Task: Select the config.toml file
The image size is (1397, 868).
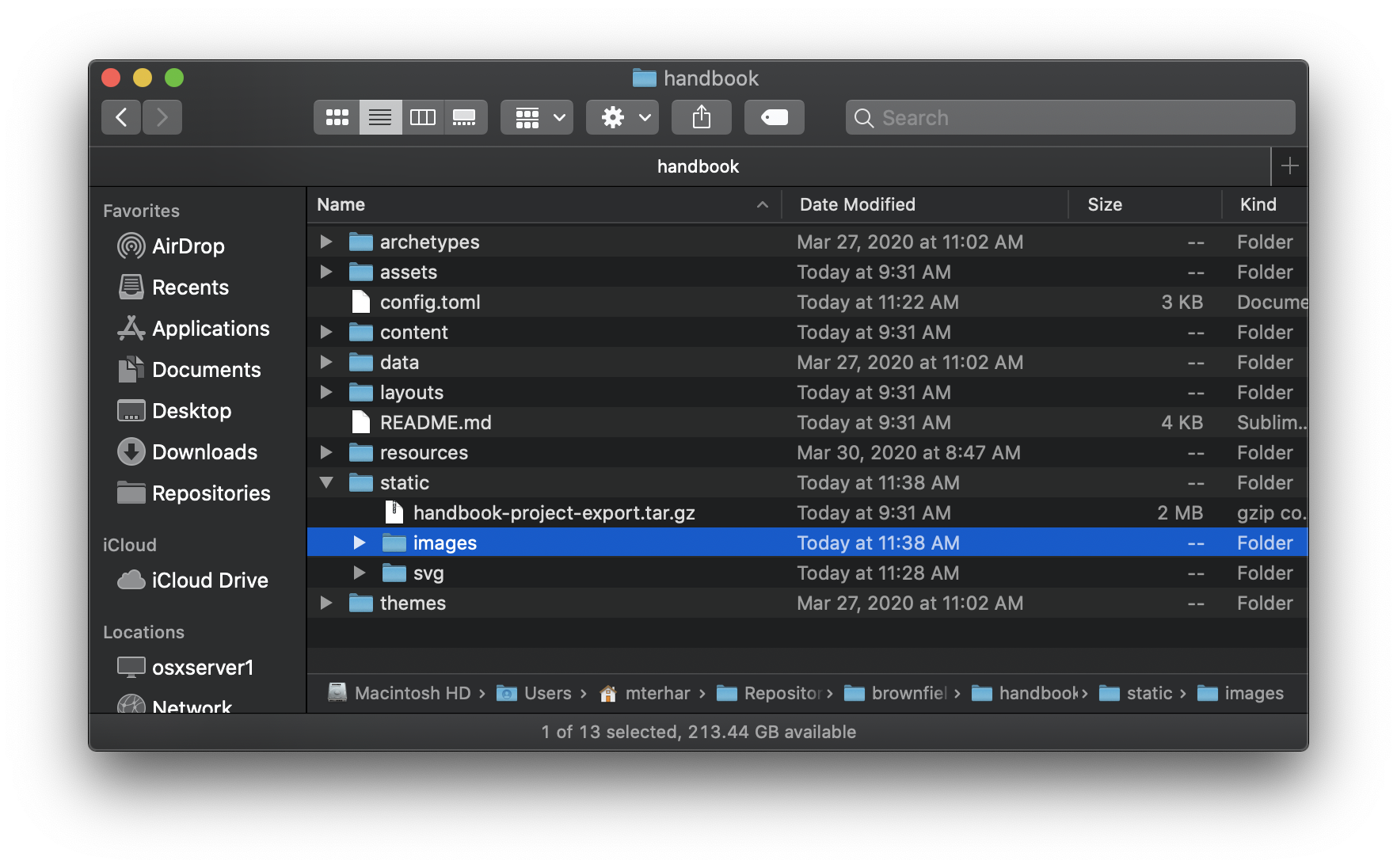Action: pyautogui.click(x=429, y=302)
